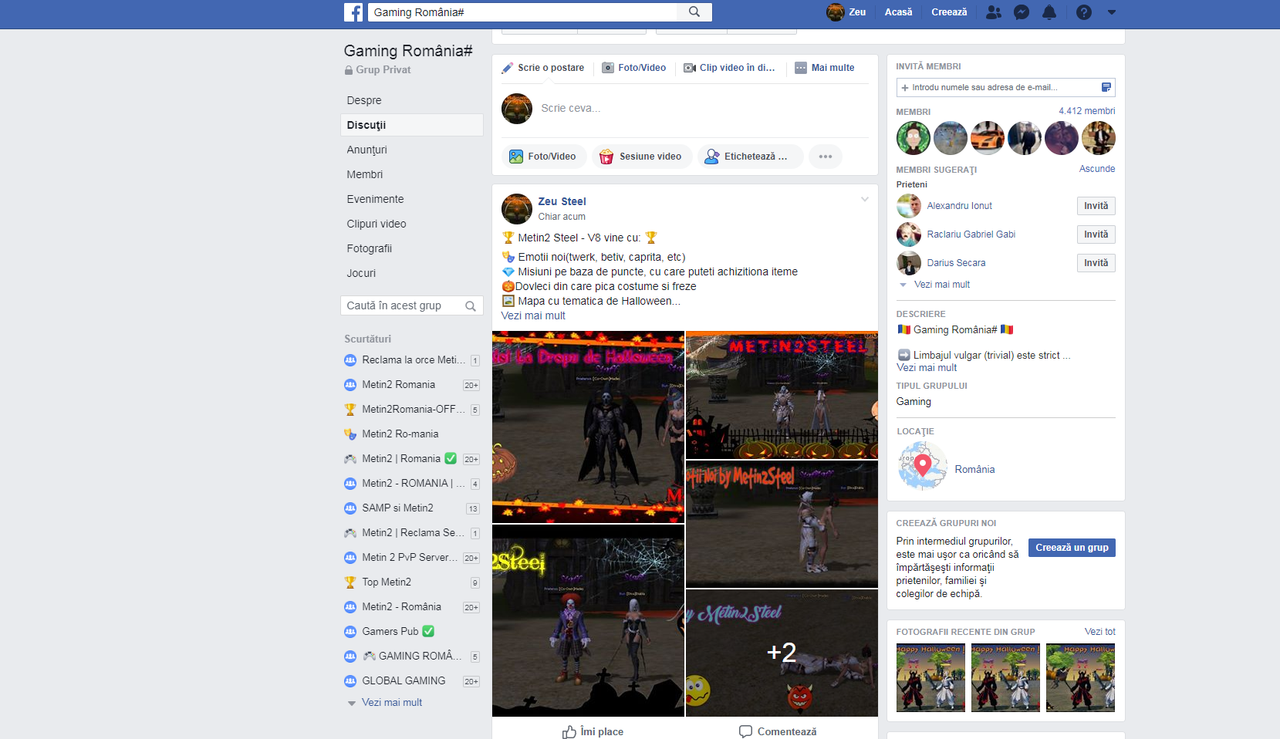Select Foto/Video in the post composer
The image size is (1280, 739).
point(545,156)
